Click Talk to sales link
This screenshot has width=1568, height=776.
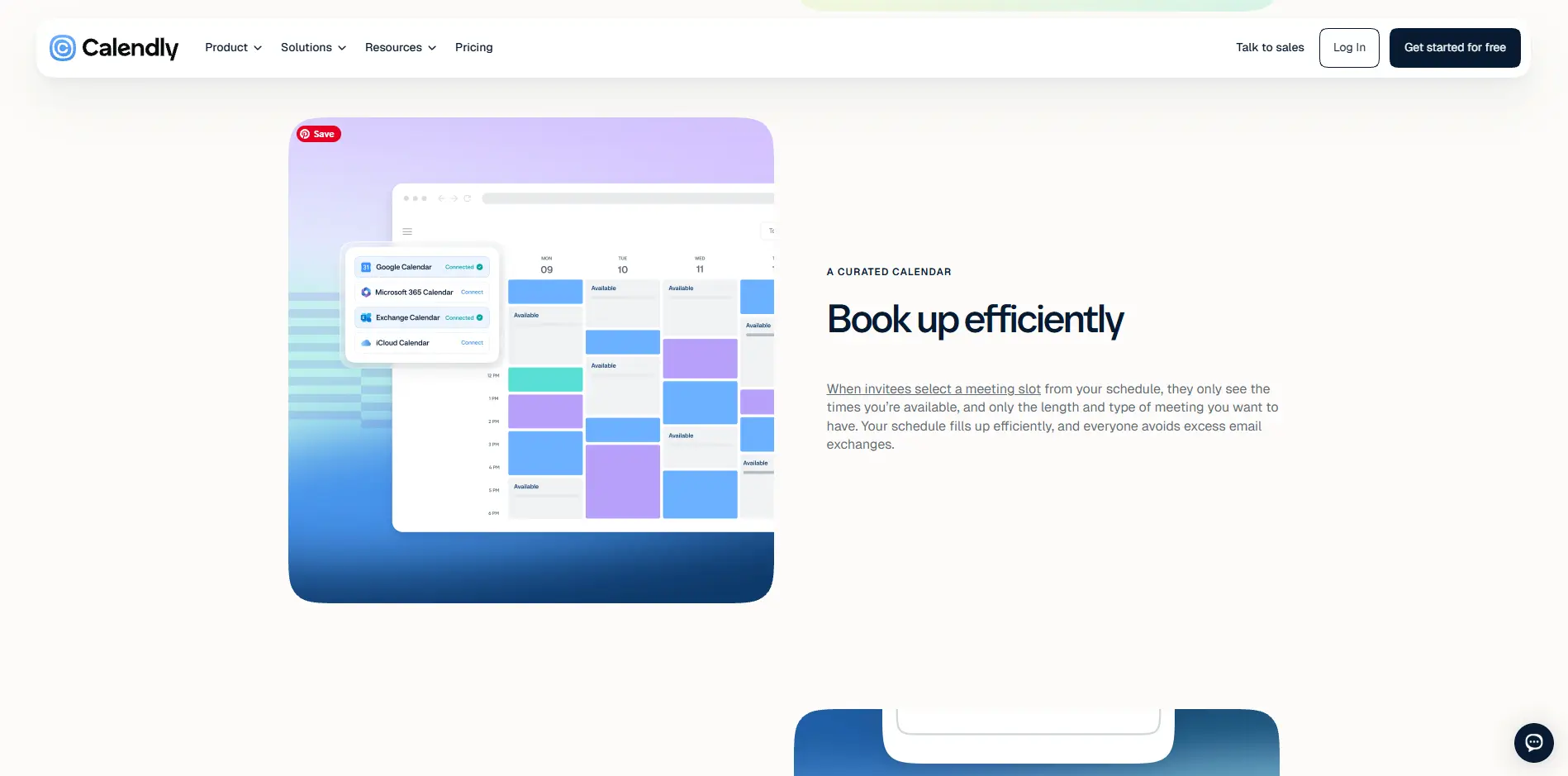[x=1270, y=47]
